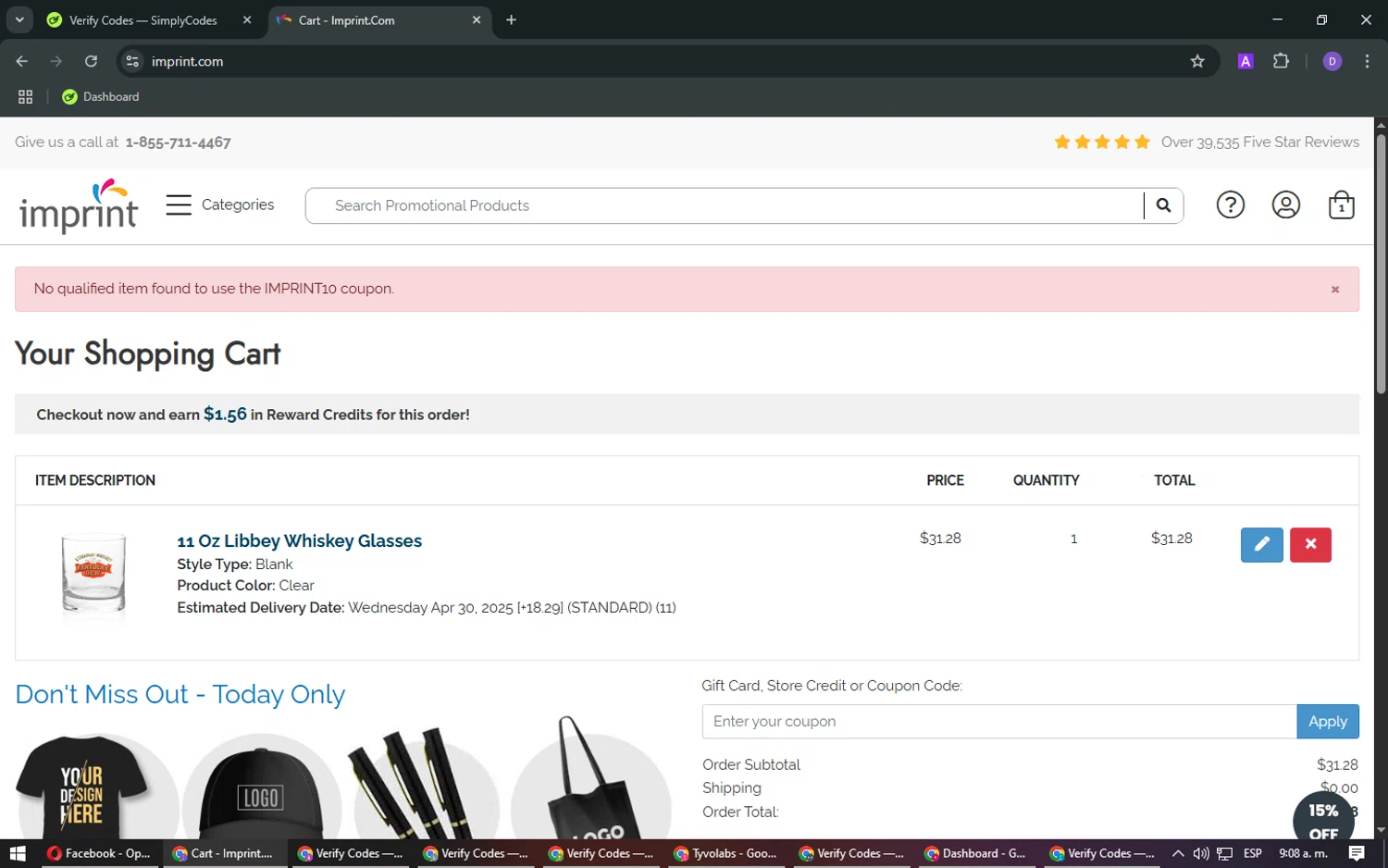This screenshot has height=868, width=1388.
Task: Open the Chrome three-dot menu
Action: coord(1367,61)
